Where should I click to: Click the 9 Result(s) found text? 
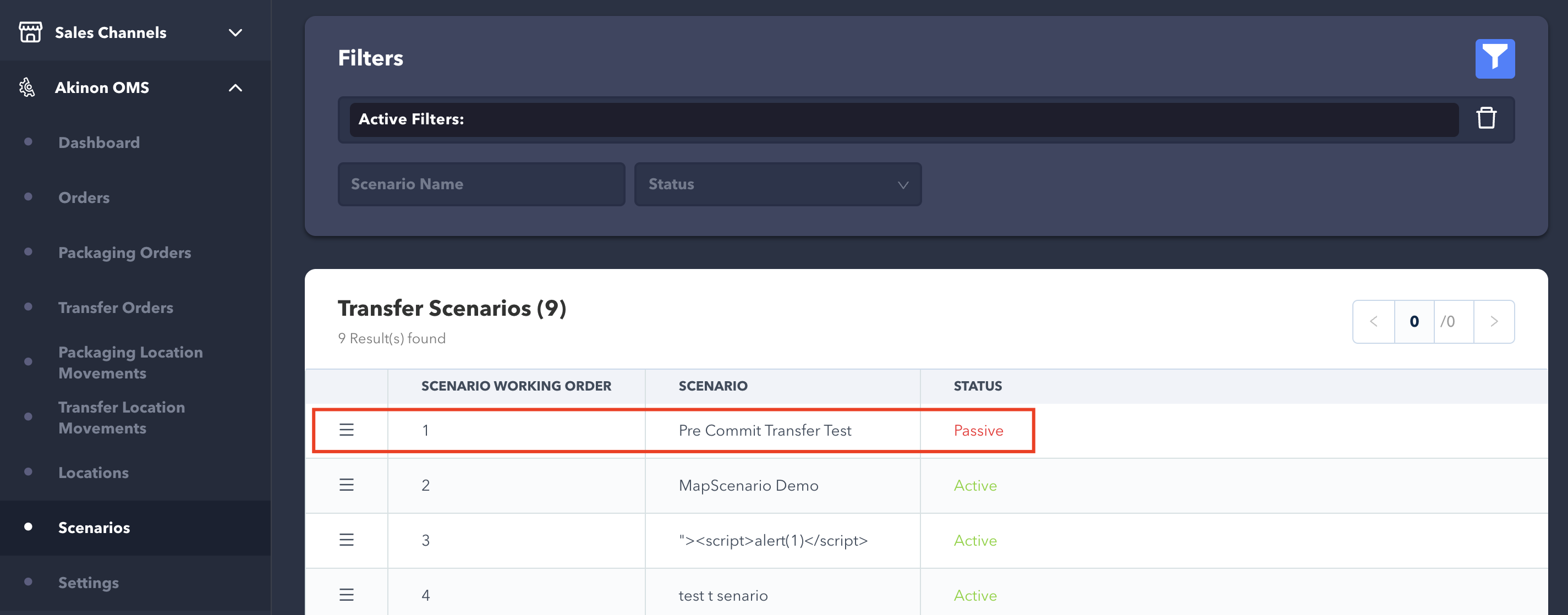tap(391, 339)
